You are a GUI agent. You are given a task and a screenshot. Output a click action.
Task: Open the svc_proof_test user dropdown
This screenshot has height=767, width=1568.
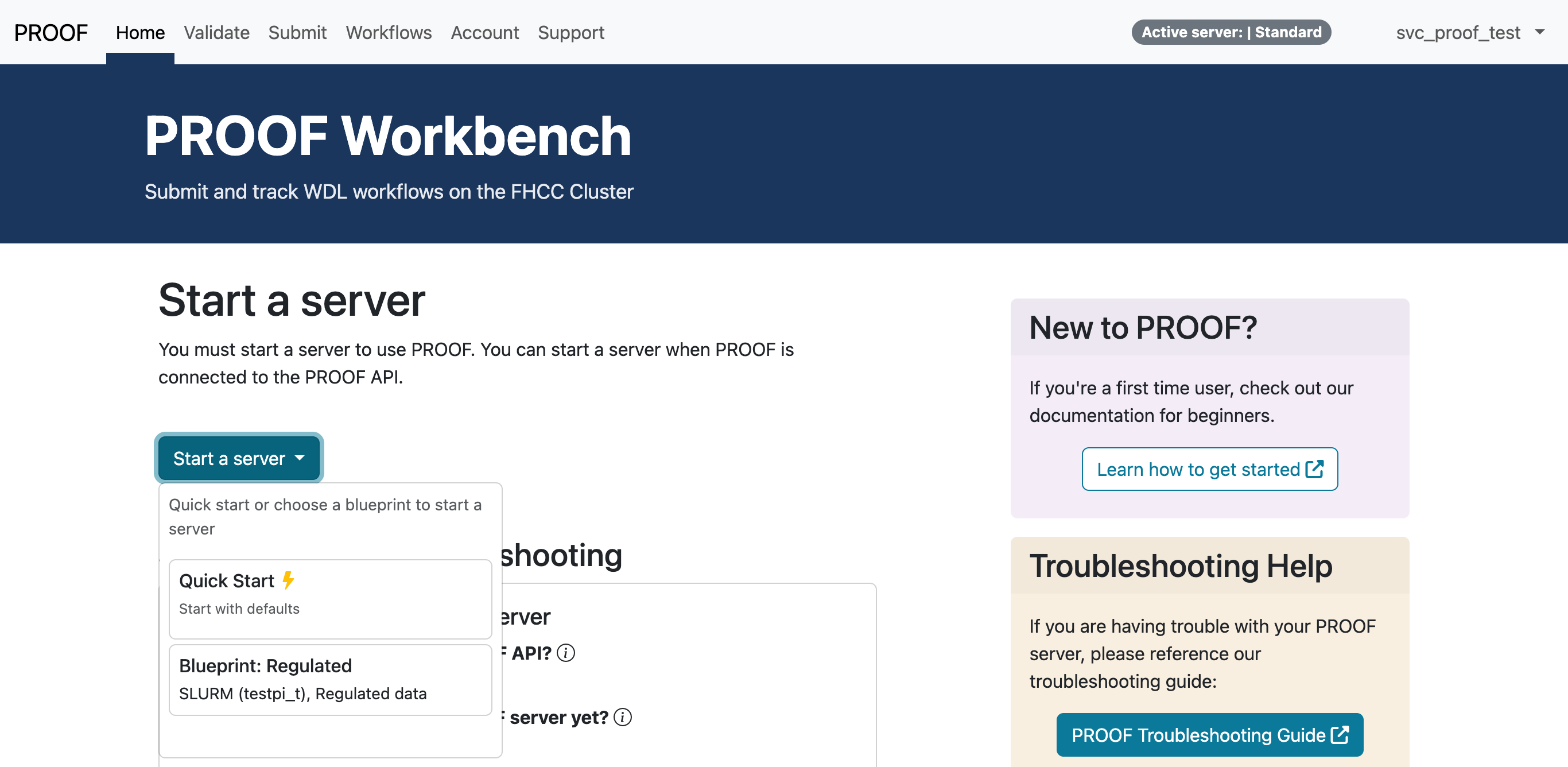point(1468,32)
